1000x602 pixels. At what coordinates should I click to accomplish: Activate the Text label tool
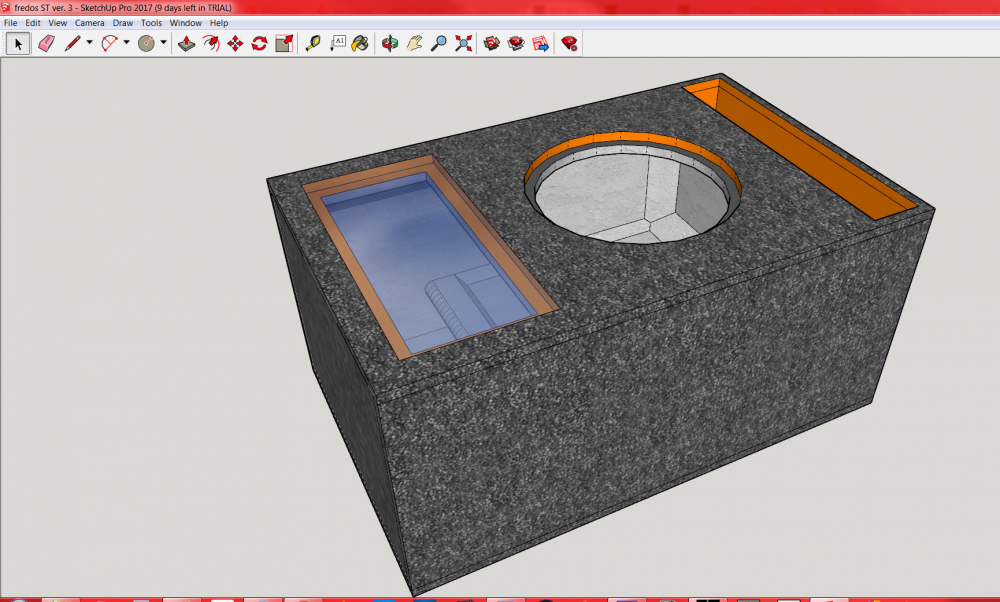[337, 43]
